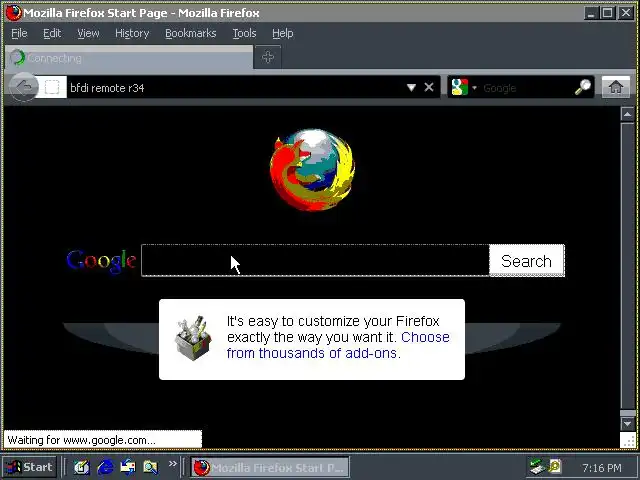Viewport: 640px width, 480px height.
Task: Focus the address bar with bfdi text
Action: point(235,87)
